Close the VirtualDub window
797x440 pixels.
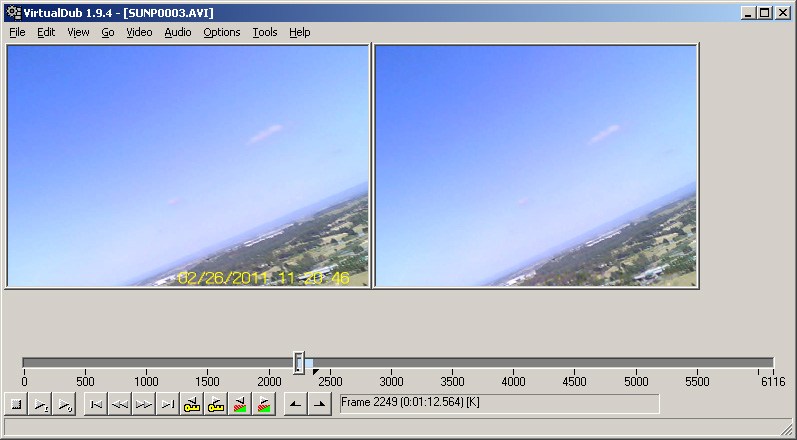[783, 13]
